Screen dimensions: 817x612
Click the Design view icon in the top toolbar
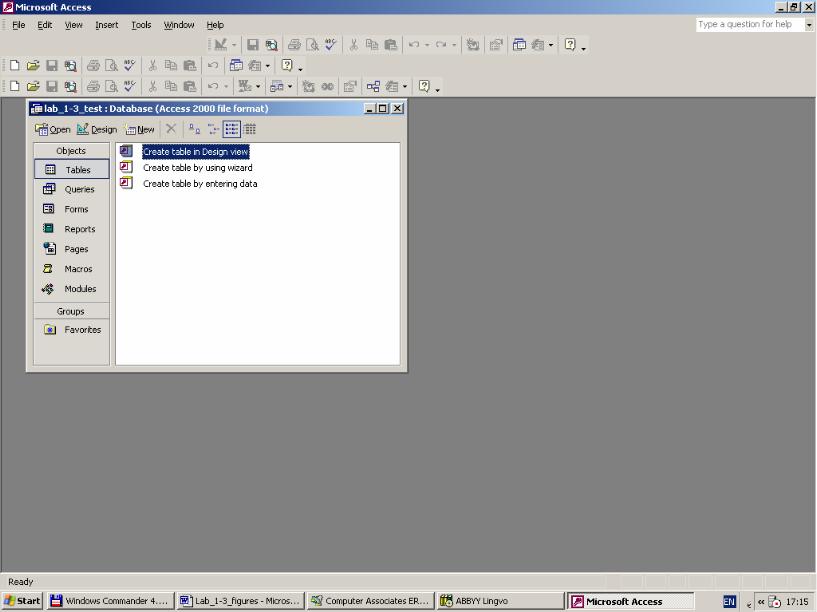(x=220, y=45)
